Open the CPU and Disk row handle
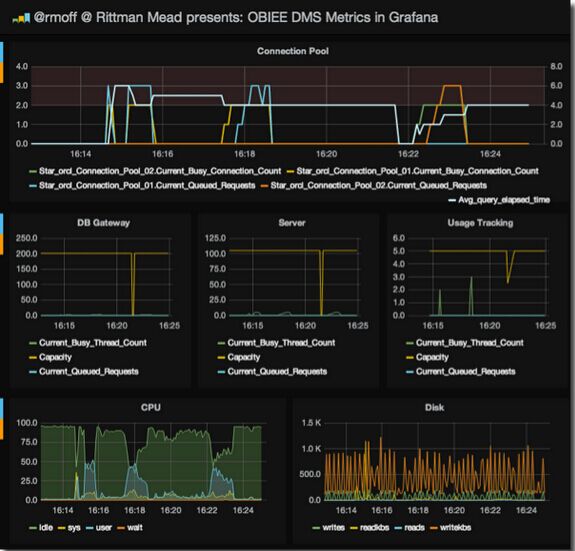The image size is (575, 551). click(2, 418)
